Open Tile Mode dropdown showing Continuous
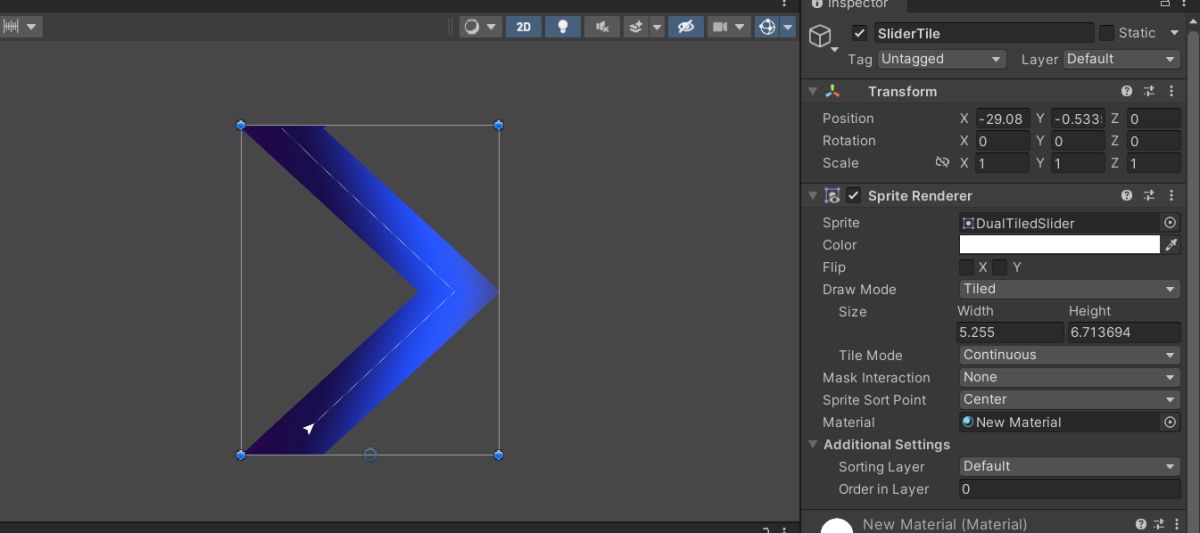Viewport: 1200px width, 533px height. (1070, 355)
